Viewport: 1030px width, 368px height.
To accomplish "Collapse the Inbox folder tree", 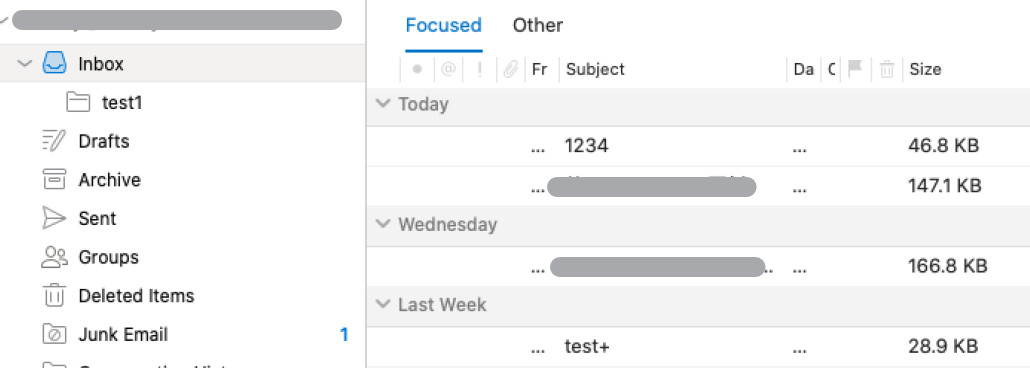I will coord(25,64).
